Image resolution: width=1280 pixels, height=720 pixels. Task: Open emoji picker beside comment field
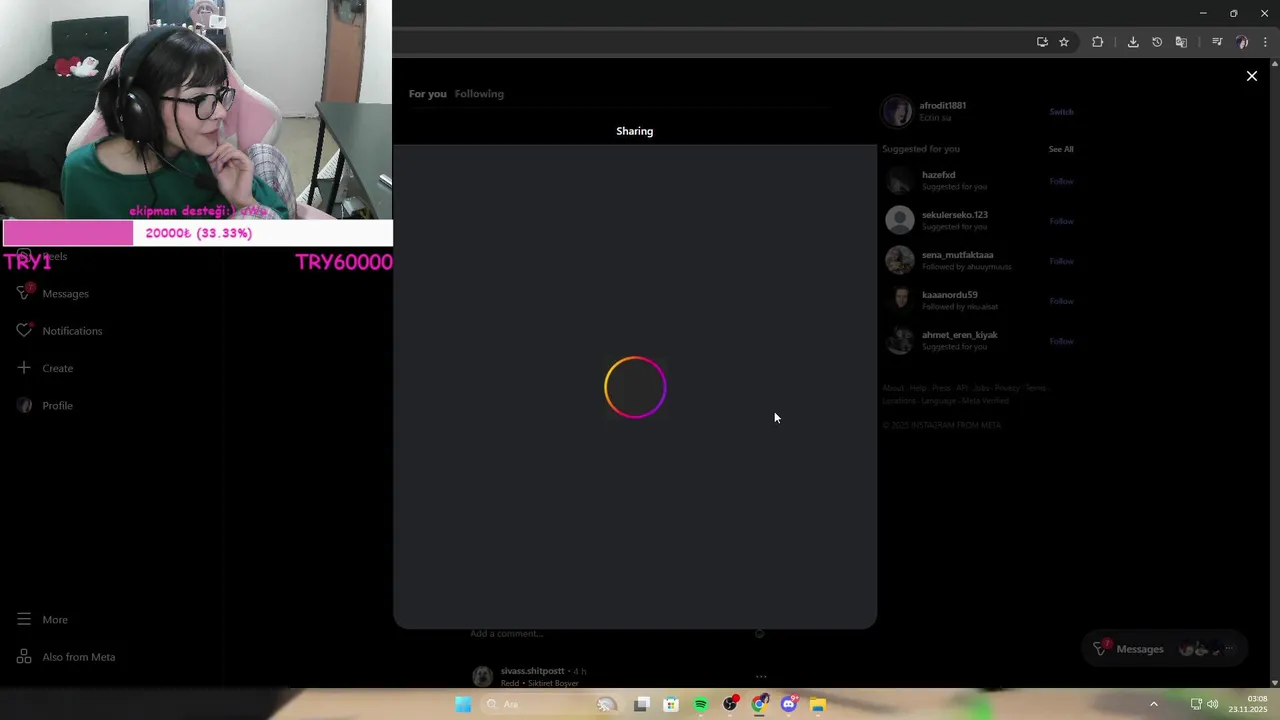point(759,633)
